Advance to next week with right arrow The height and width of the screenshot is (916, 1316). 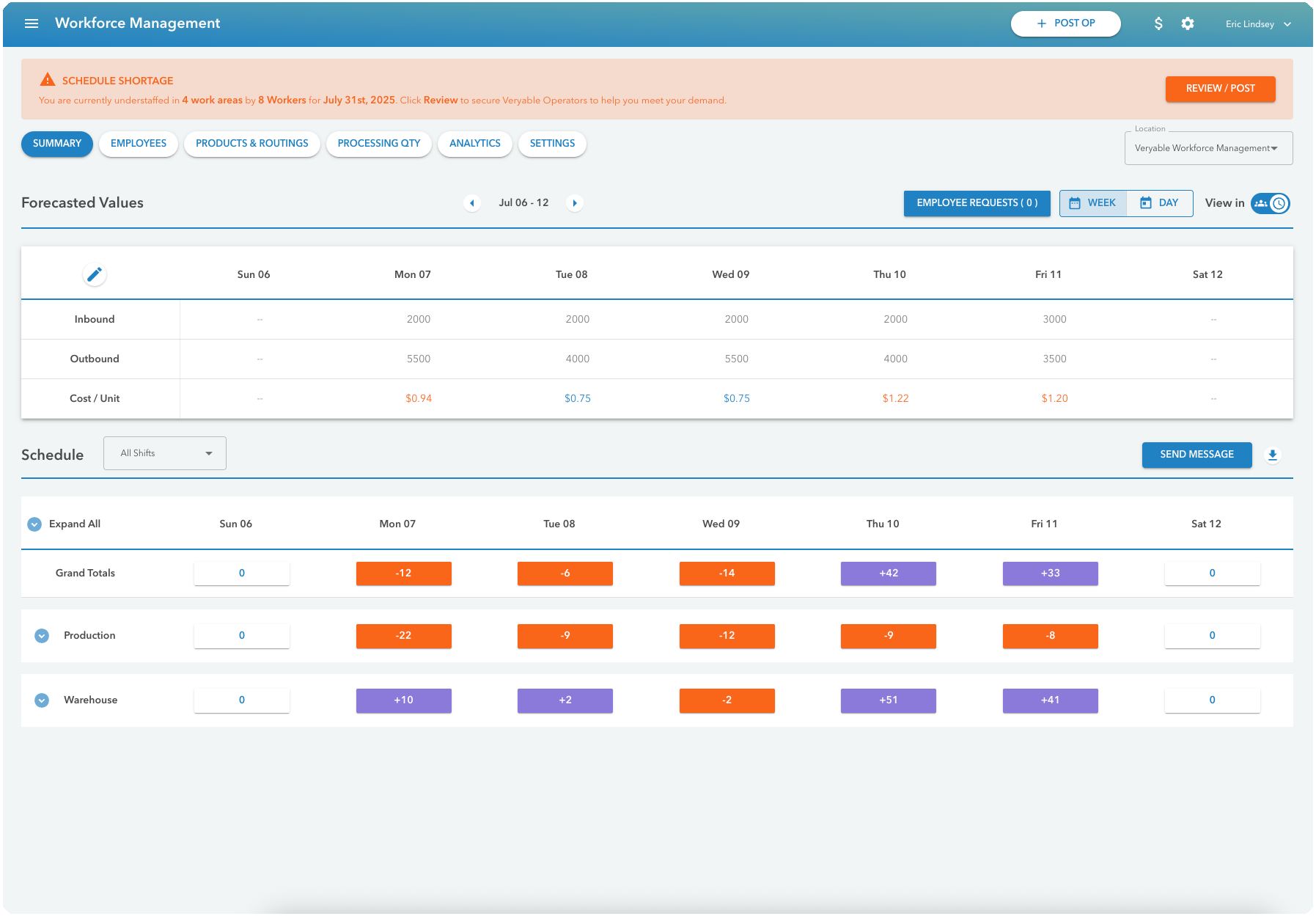tap(575, 203)
